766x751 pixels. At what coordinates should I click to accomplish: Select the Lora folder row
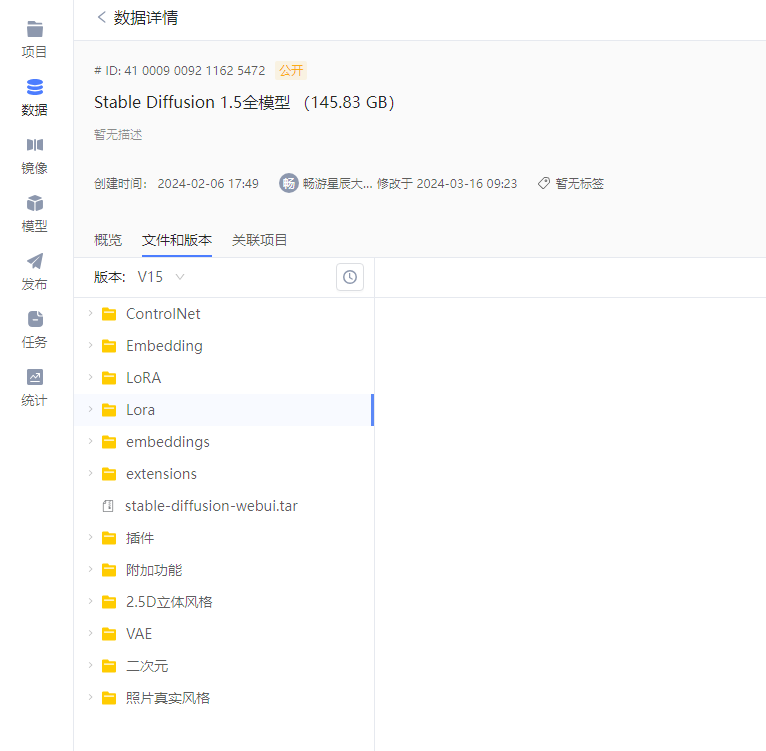click(x=224, y=410)
